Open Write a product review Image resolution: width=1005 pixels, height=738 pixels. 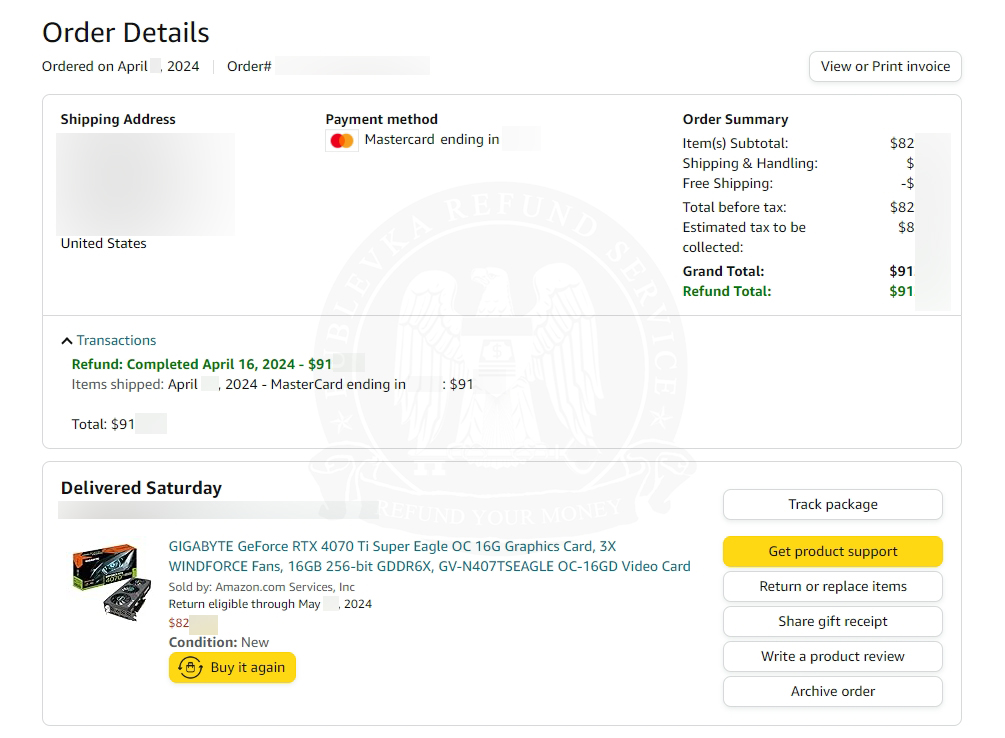[833, 657]
